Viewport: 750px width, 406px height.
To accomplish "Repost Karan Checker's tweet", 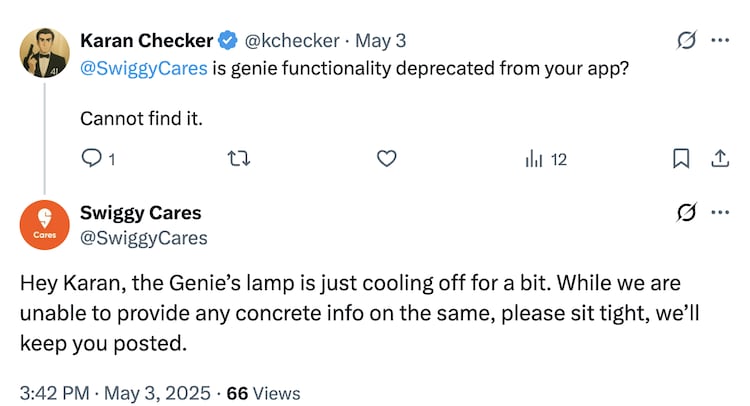I will (240, 158).
